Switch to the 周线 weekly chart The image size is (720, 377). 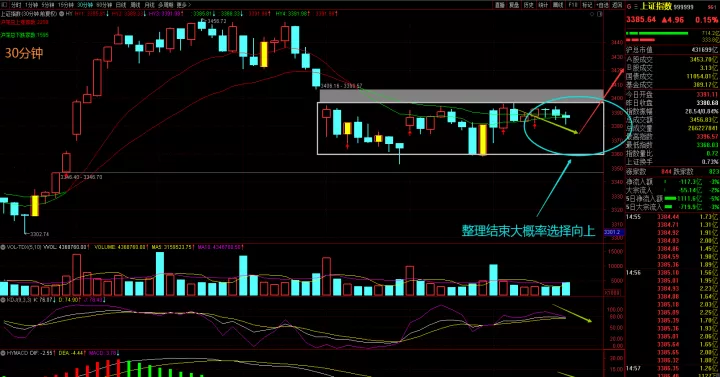135,5
